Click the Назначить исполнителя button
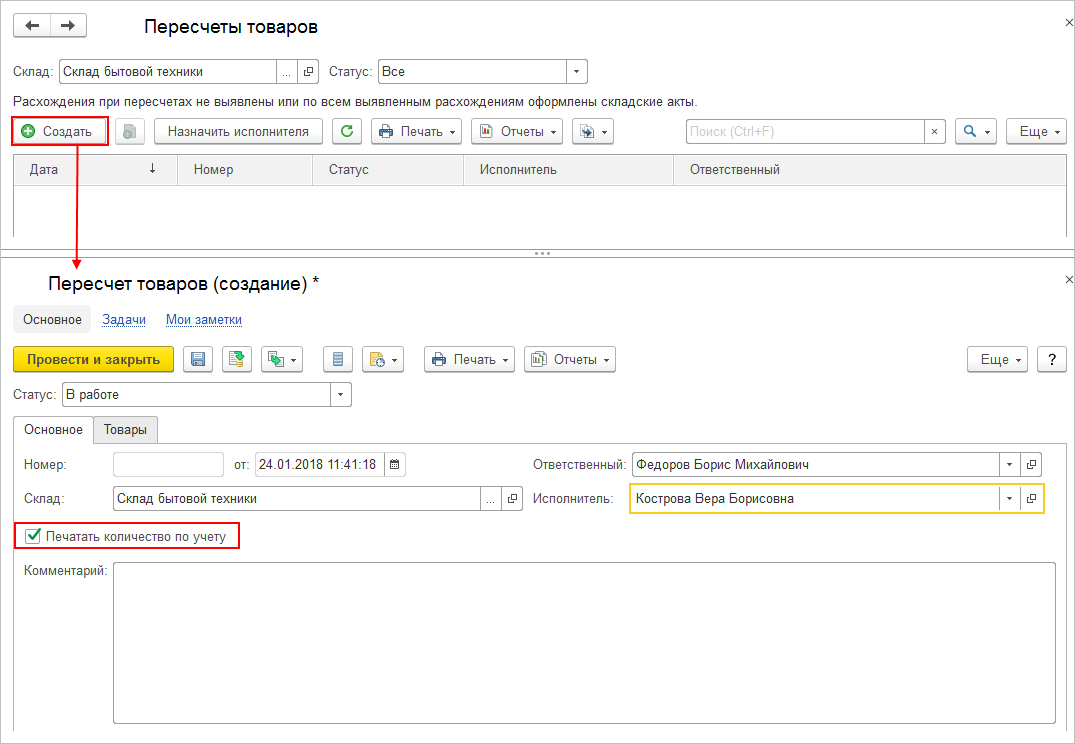The height and width of the screenshot is (744, 1075). pyautogui.click(x=239, y=132)
